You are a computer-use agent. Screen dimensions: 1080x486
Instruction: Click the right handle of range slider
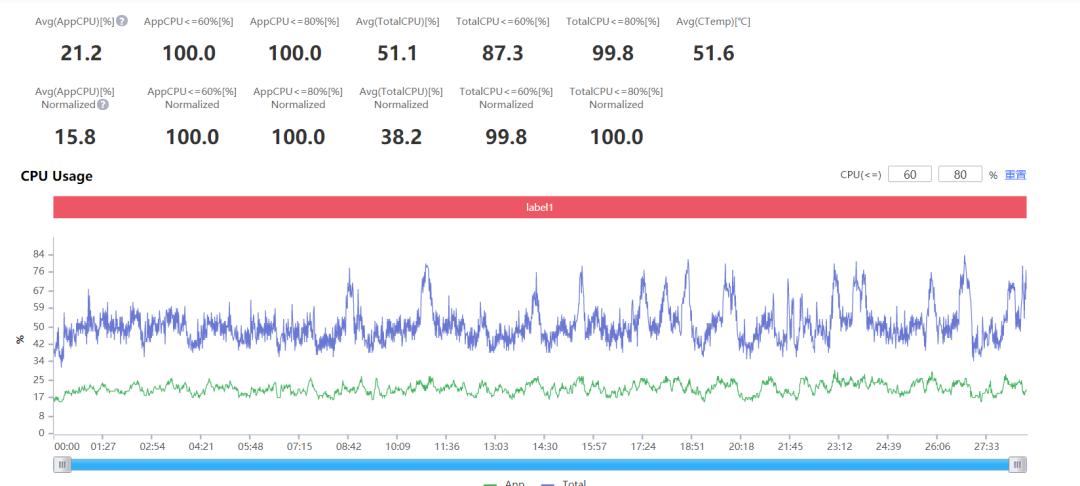1017,465
